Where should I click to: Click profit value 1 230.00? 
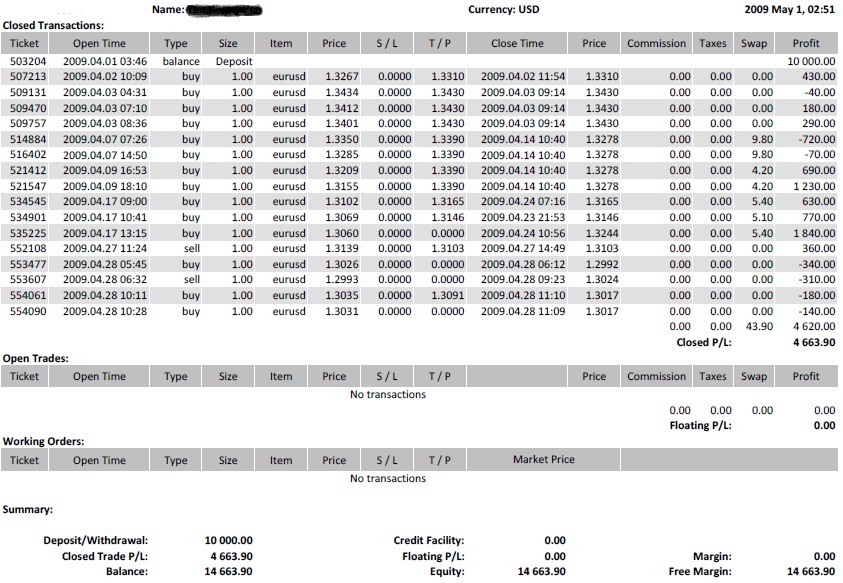point(814,186)
